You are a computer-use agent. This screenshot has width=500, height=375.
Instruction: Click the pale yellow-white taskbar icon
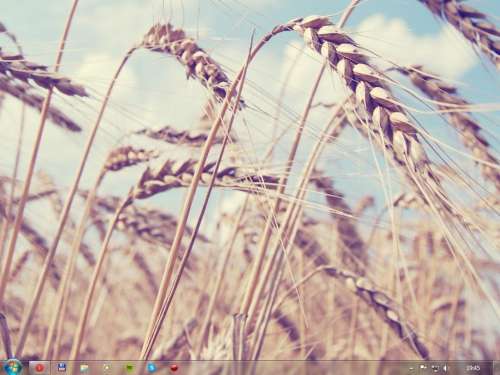(x=107, y=368)
